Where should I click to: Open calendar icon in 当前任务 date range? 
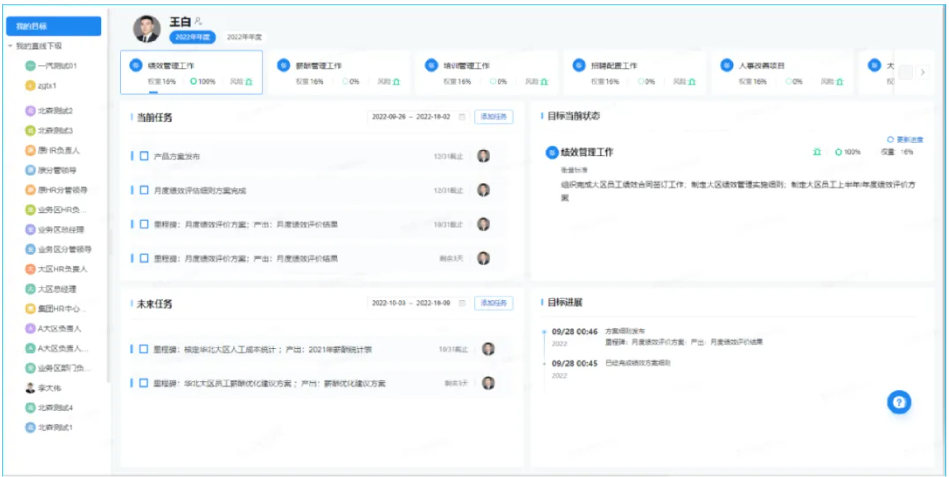pos(462,117)
